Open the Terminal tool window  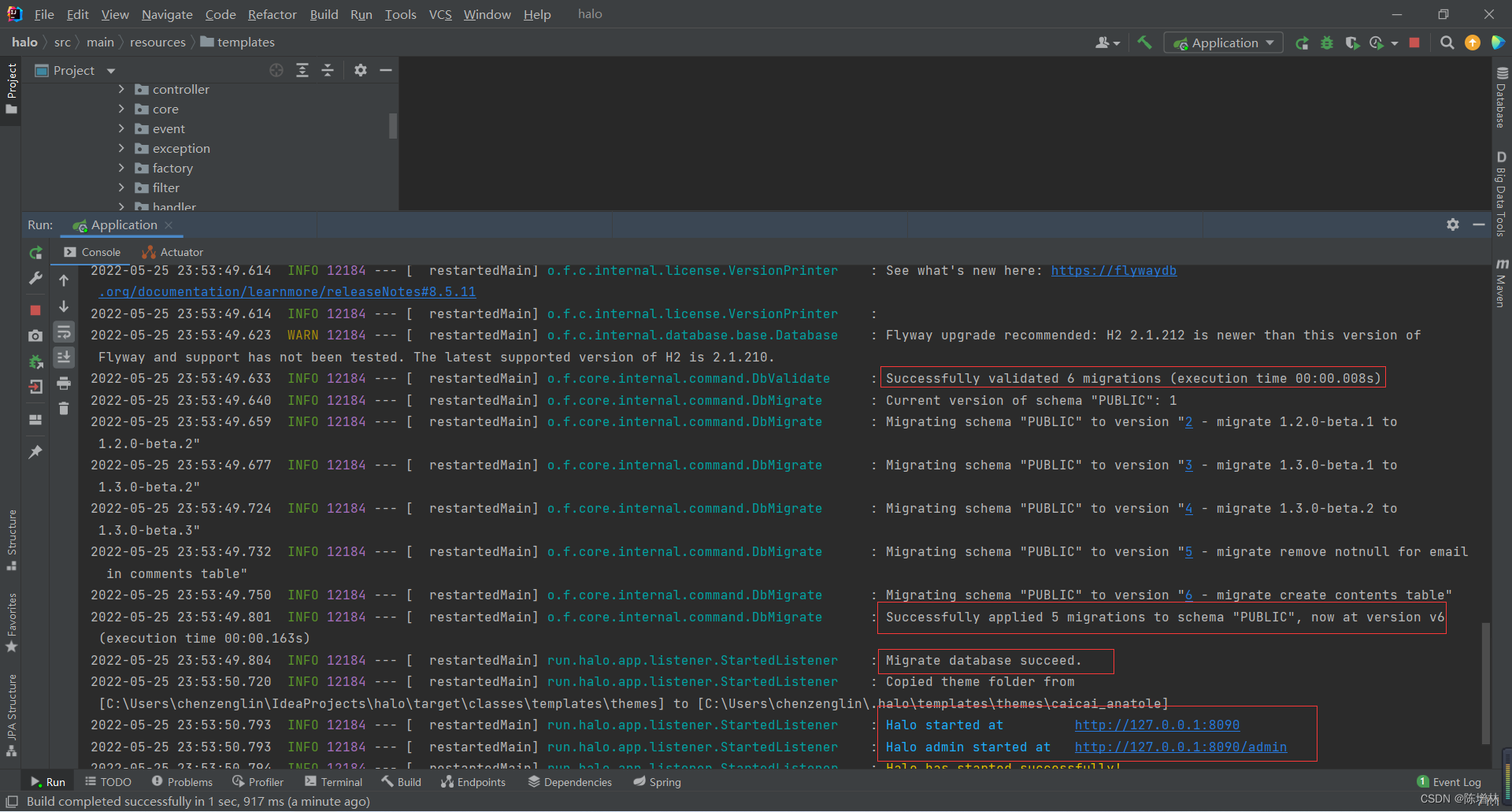[333, 782]
